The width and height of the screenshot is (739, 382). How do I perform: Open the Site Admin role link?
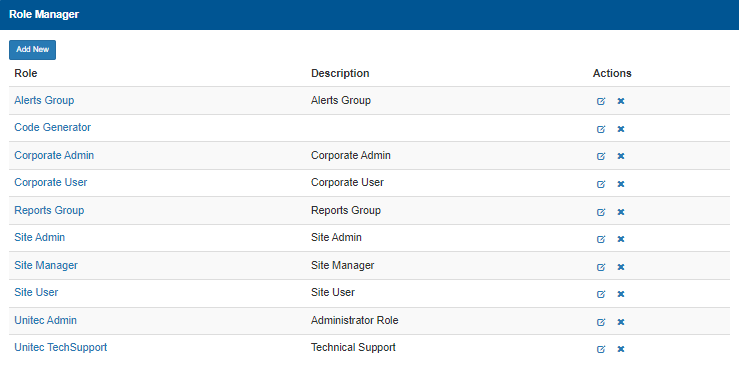coord(40,237)
